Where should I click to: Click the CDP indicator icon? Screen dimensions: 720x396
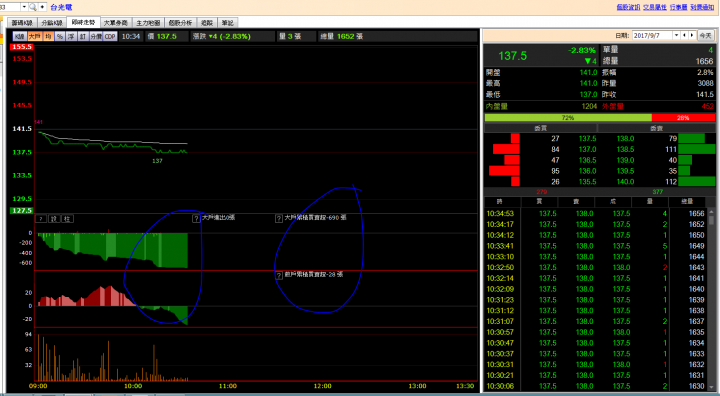(x=110, y=36)
